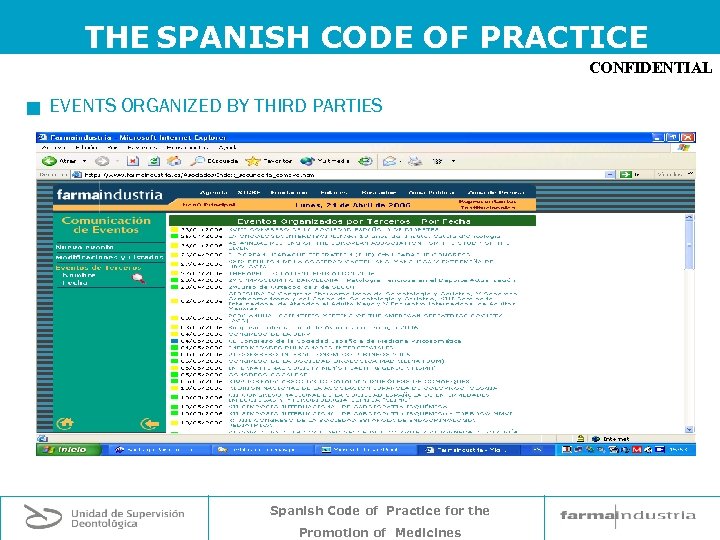Open the Edición menu
This screenshot has height=540, width=720.
click(x=86, y=148)
